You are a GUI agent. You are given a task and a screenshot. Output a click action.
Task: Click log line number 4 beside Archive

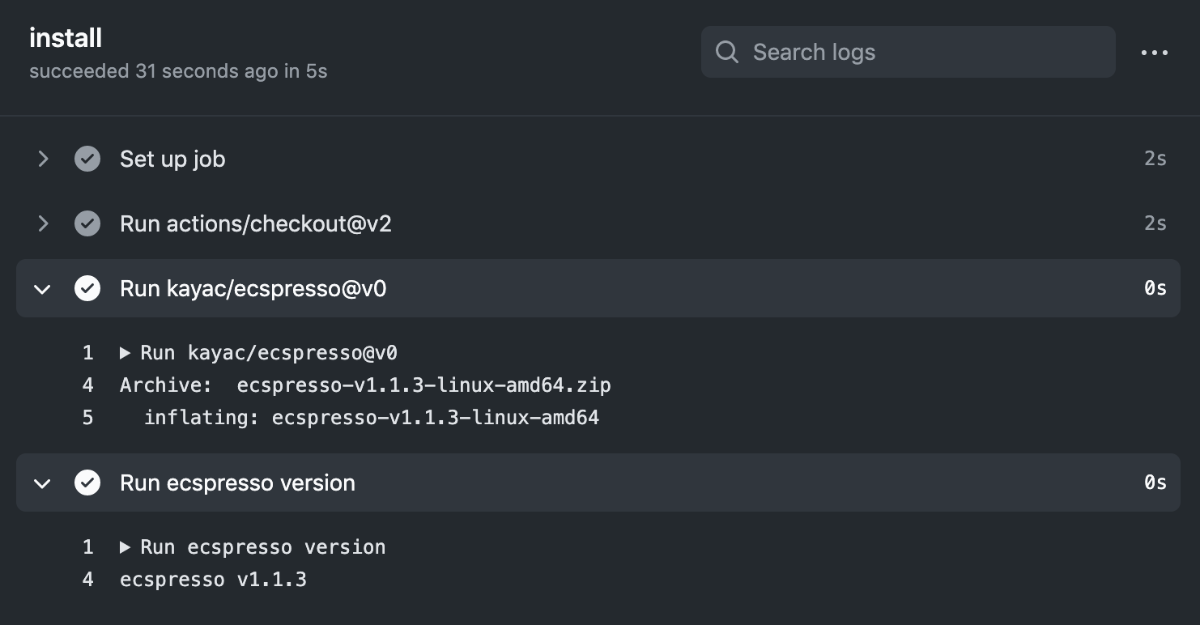click(88, 385)
